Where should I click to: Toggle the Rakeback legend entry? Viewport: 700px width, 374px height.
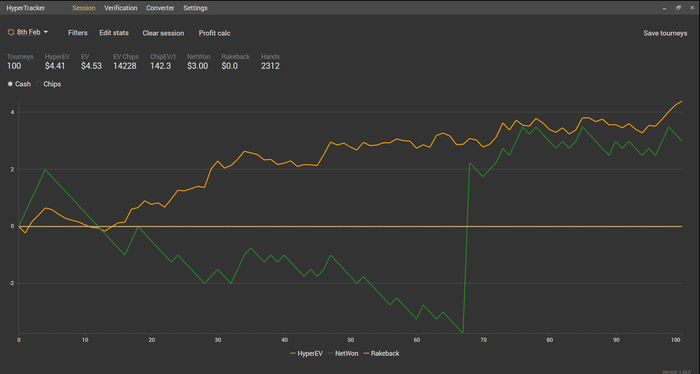[x=382, y=353]
